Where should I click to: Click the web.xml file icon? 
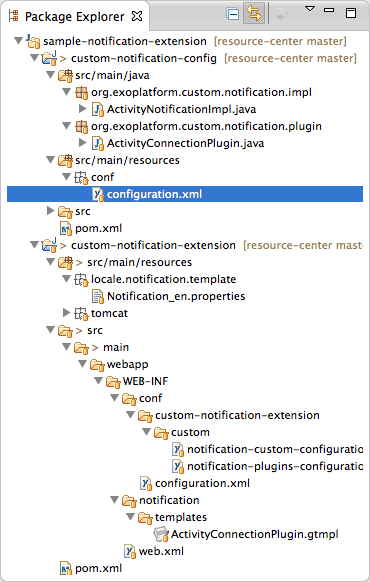pyautogui.click(x=130, y=552)
